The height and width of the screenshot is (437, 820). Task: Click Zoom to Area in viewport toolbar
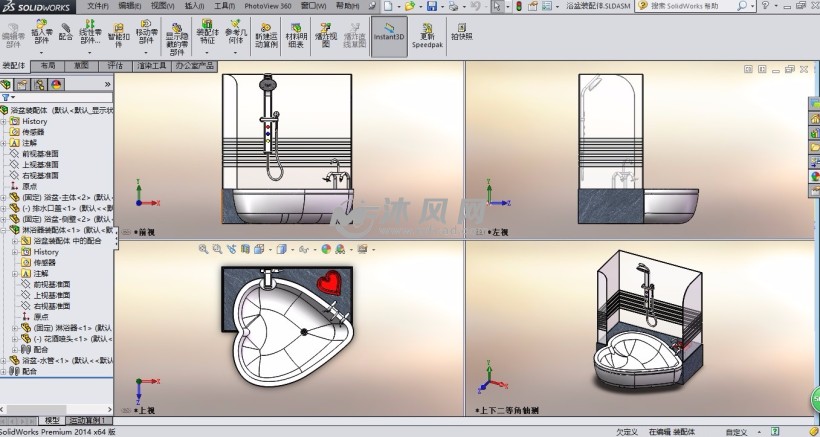[217, 249]
